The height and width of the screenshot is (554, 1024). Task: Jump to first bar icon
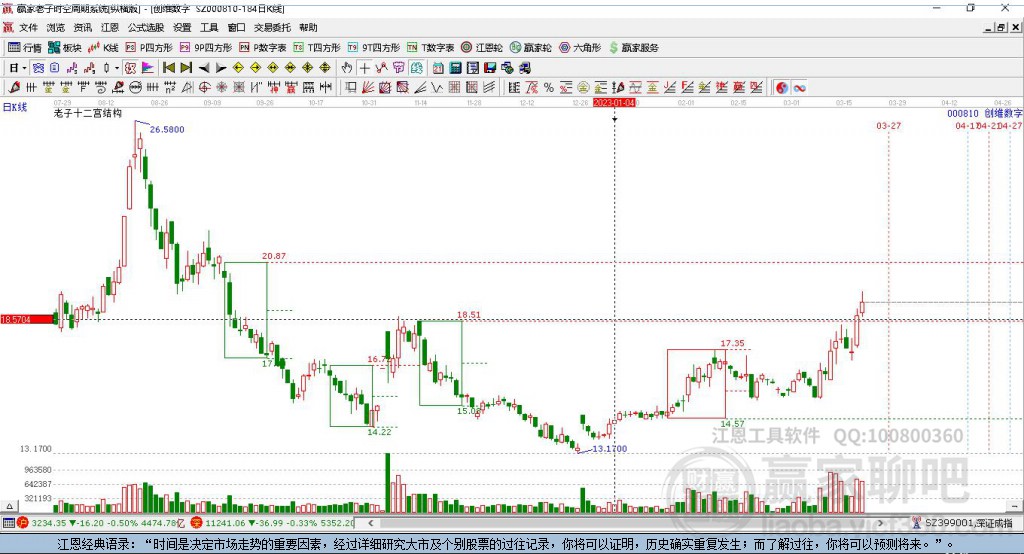[169, 68]
